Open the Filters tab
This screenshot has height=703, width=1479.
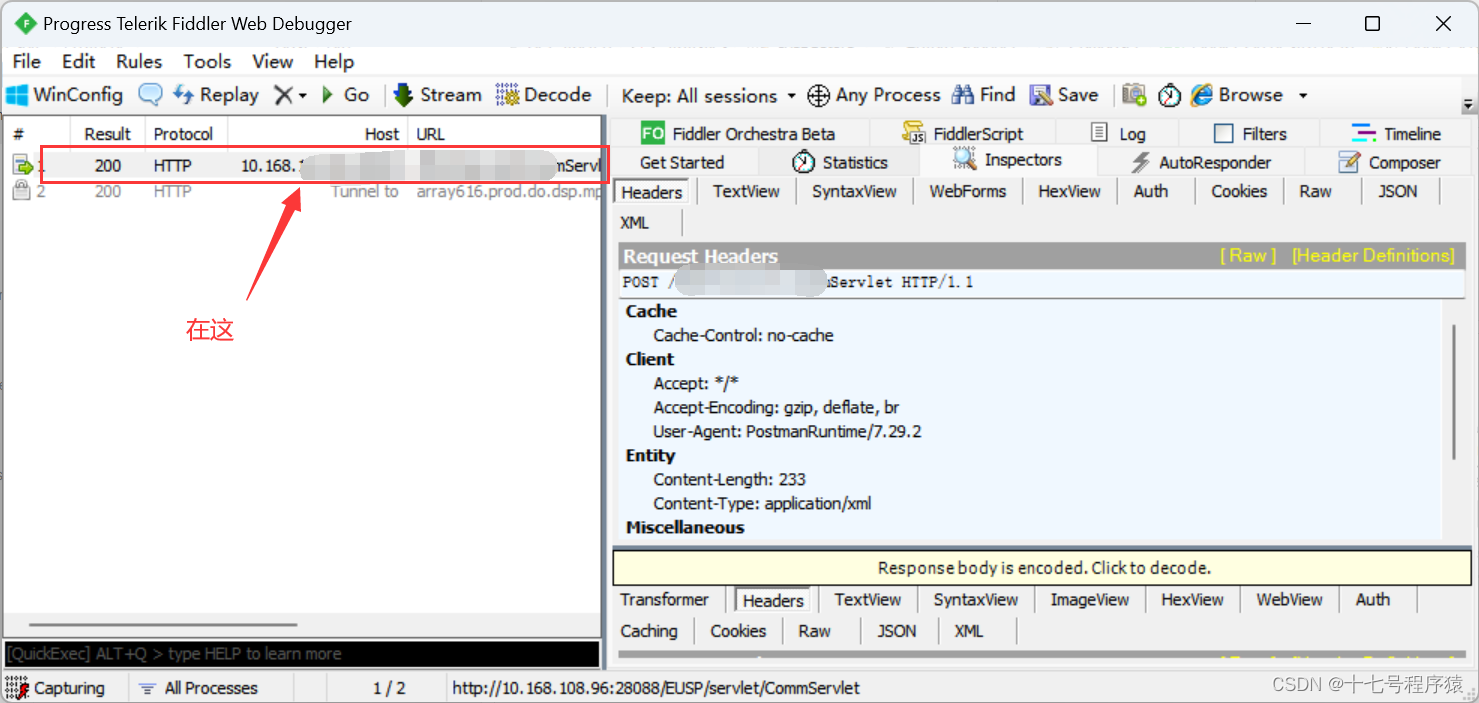(x=1250, y=133)
